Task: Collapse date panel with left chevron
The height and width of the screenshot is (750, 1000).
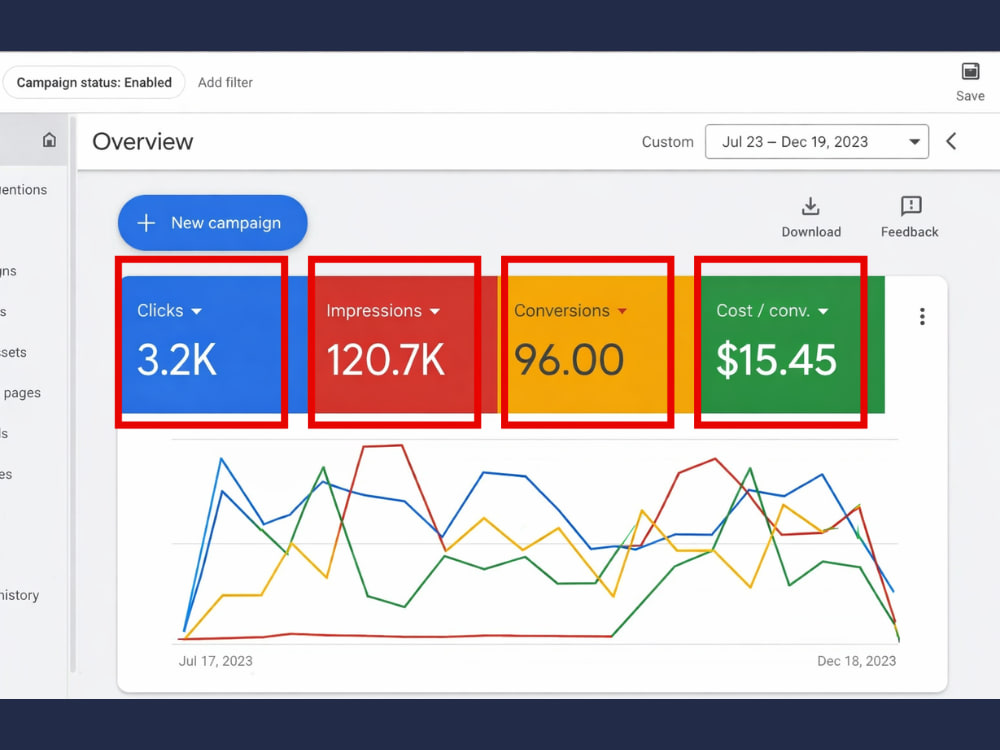Action: coord(951,141)
